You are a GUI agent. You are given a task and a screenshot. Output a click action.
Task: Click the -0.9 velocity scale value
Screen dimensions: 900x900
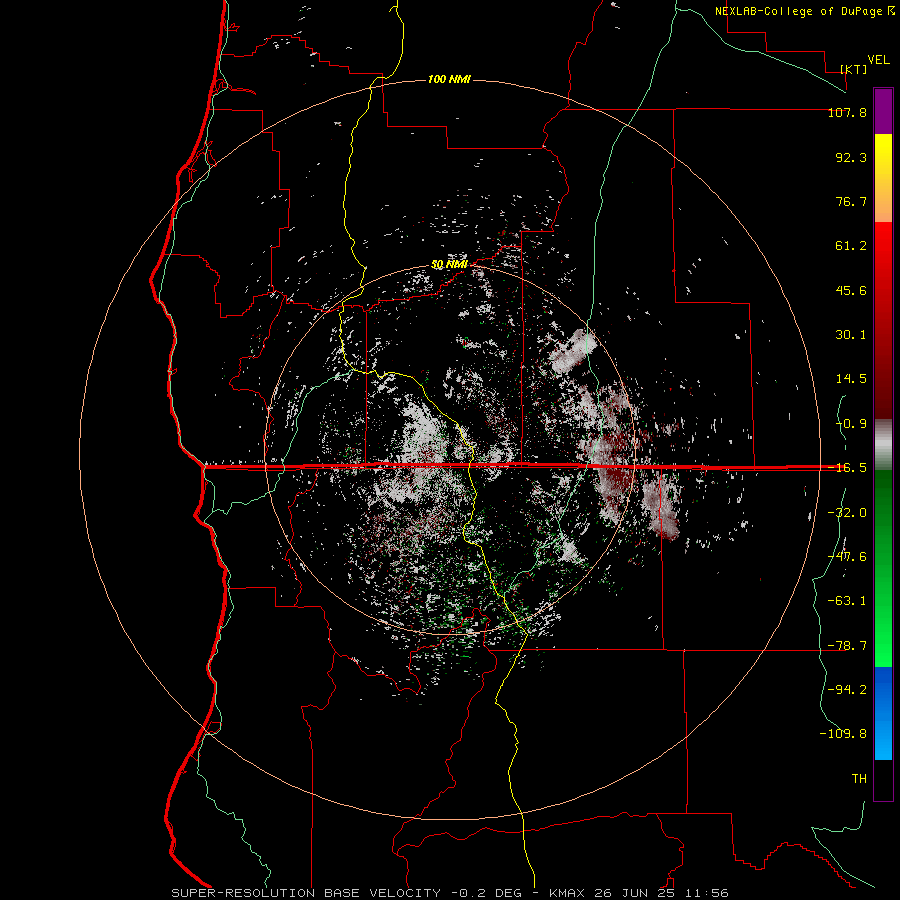(851, 424)
